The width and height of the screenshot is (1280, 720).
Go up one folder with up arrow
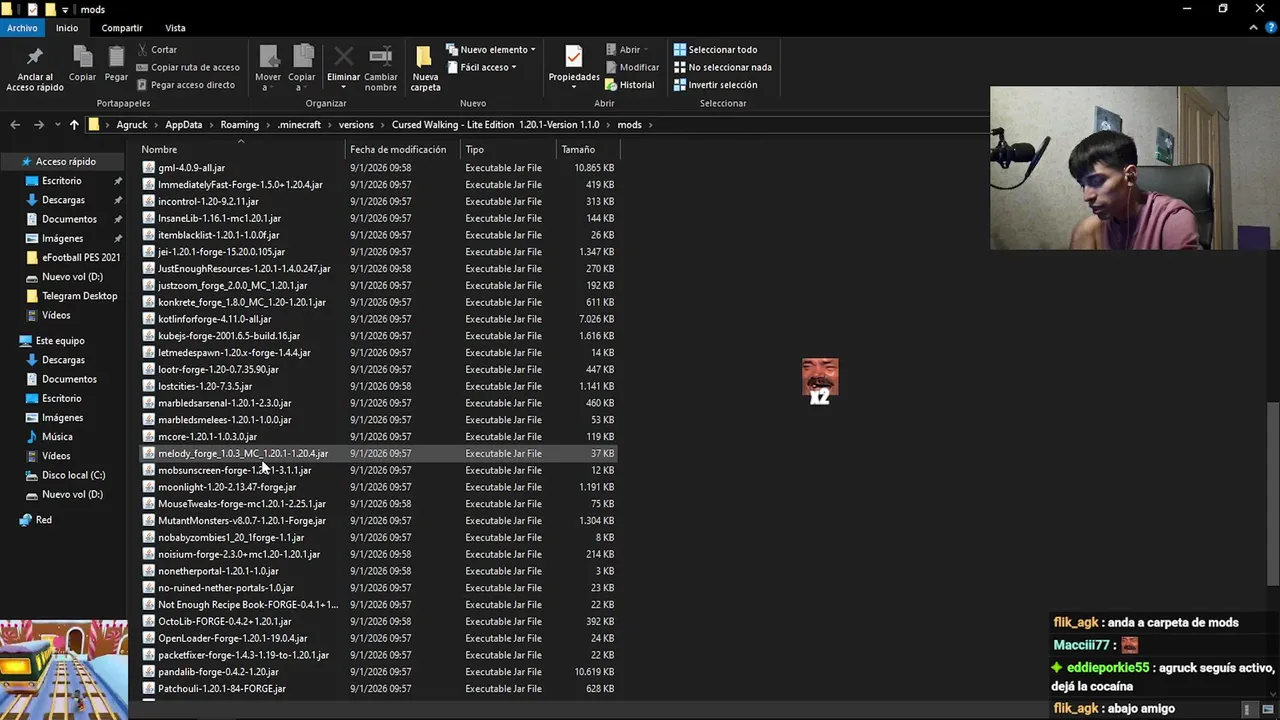point(74,125)
